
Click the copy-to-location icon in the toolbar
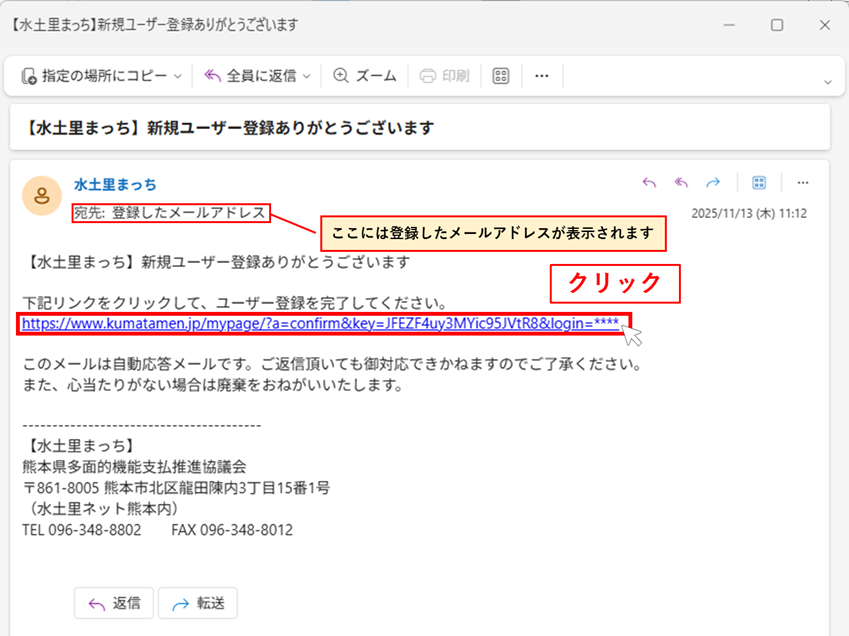click(29, 76)
